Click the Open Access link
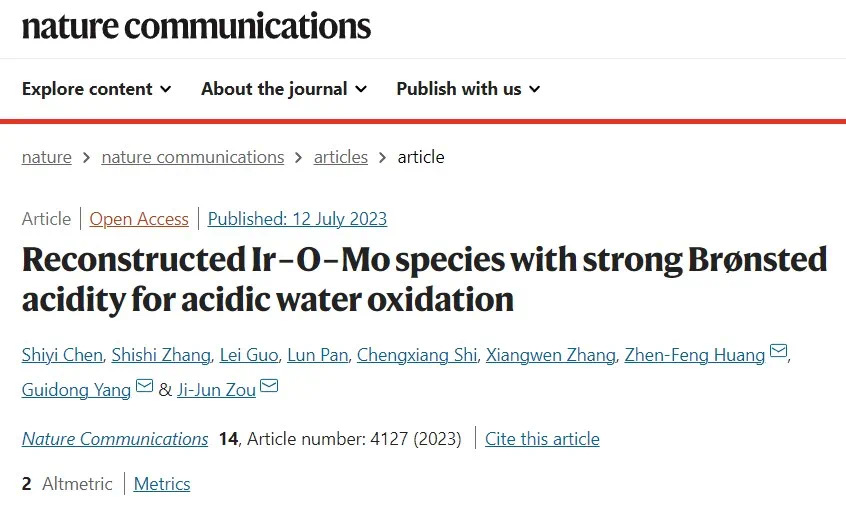Image resolution: width=846 pixels, height=524 pixels. (x=139, y=219)
